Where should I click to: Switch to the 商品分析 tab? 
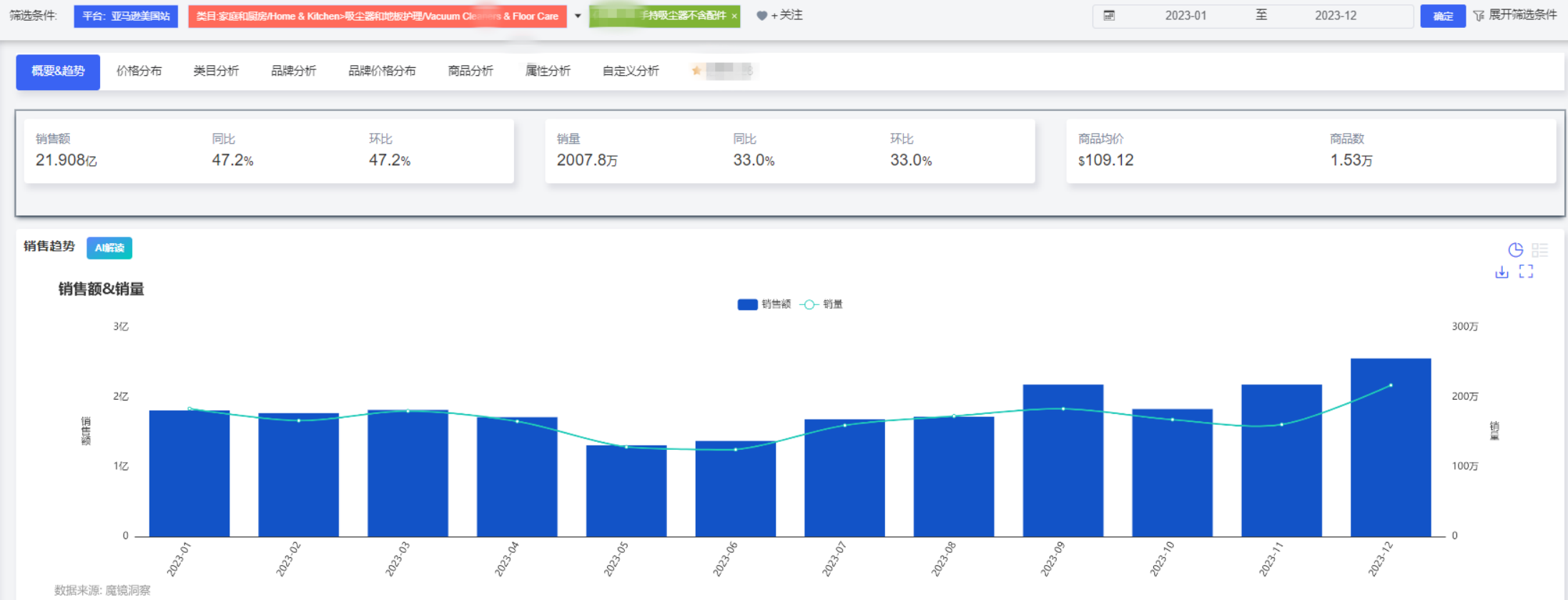(x=470, y=71)
